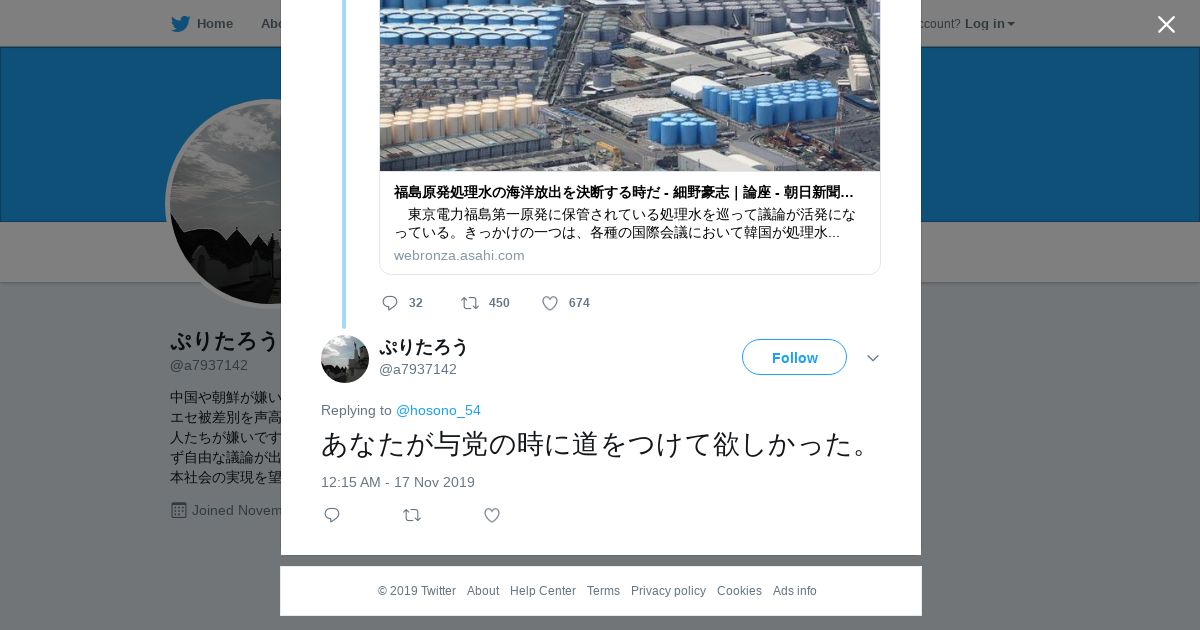Like the parent tweet with 674 likes

(x=549, y=303)
